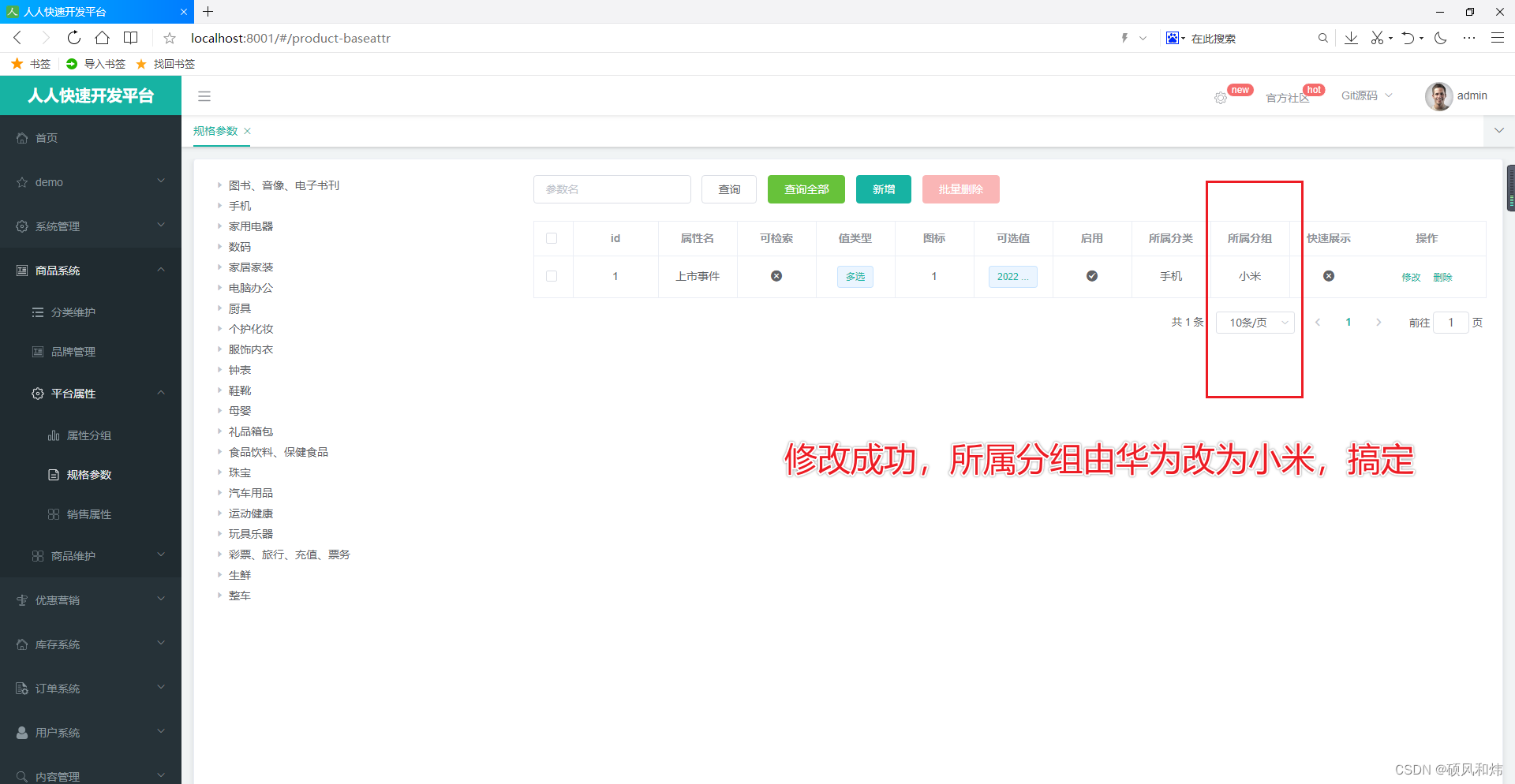Image resolution: width=1515 pixels, height=784 pixels.
Task: Expand the 数码 category tree node
Action: 219,247
